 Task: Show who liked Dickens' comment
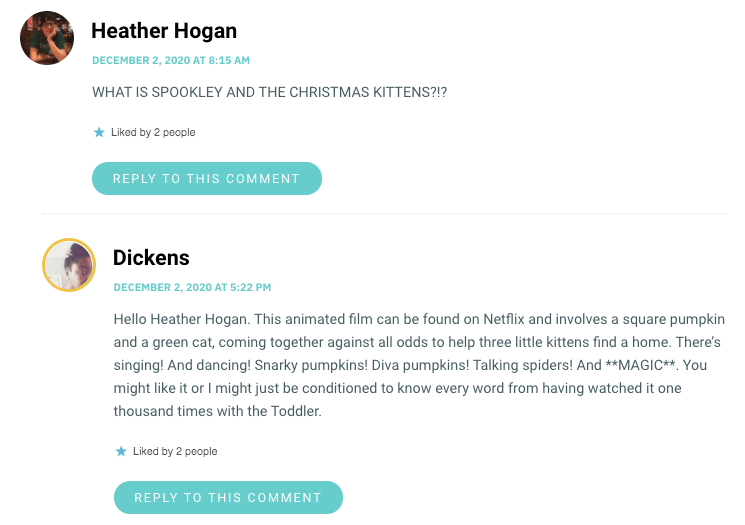click(175, 451)
